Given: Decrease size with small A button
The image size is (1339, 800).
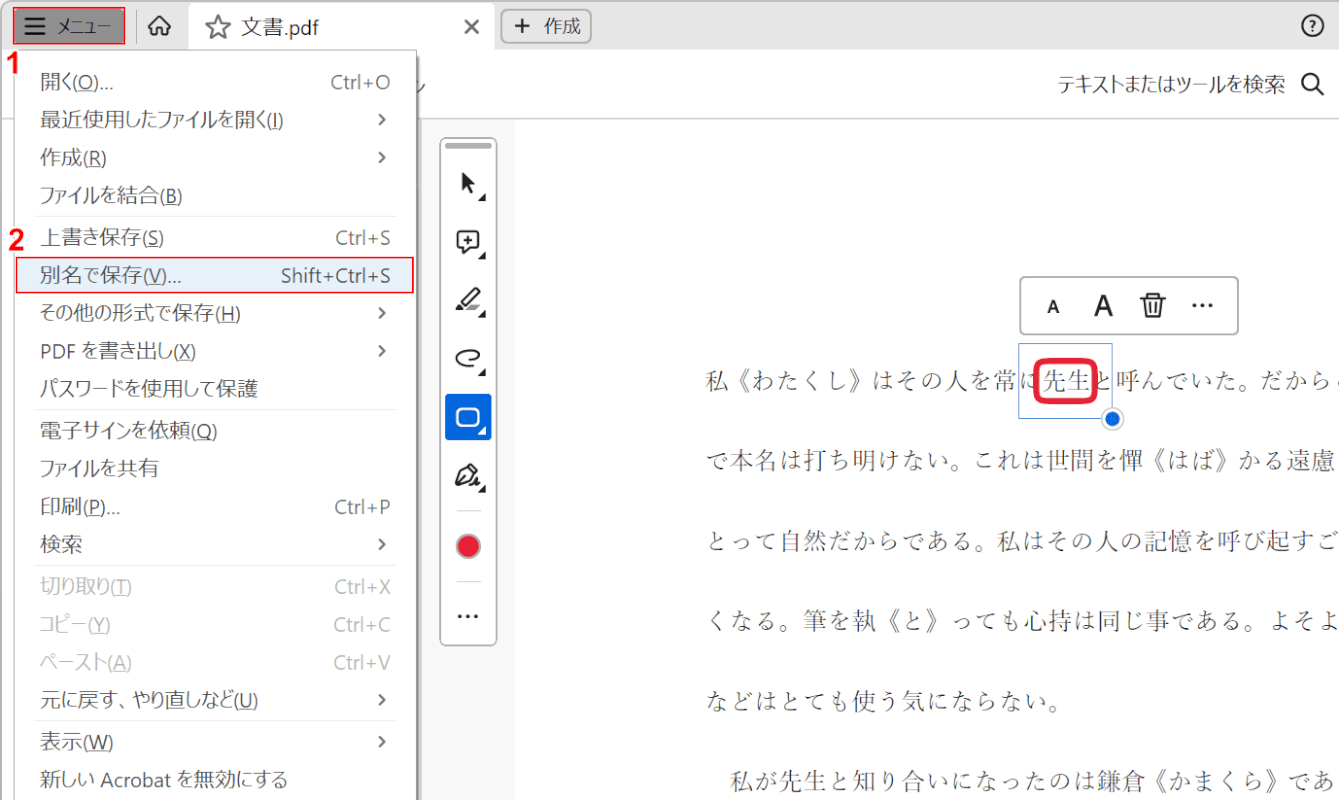Looking at the screenshot, I should 1053,306.
